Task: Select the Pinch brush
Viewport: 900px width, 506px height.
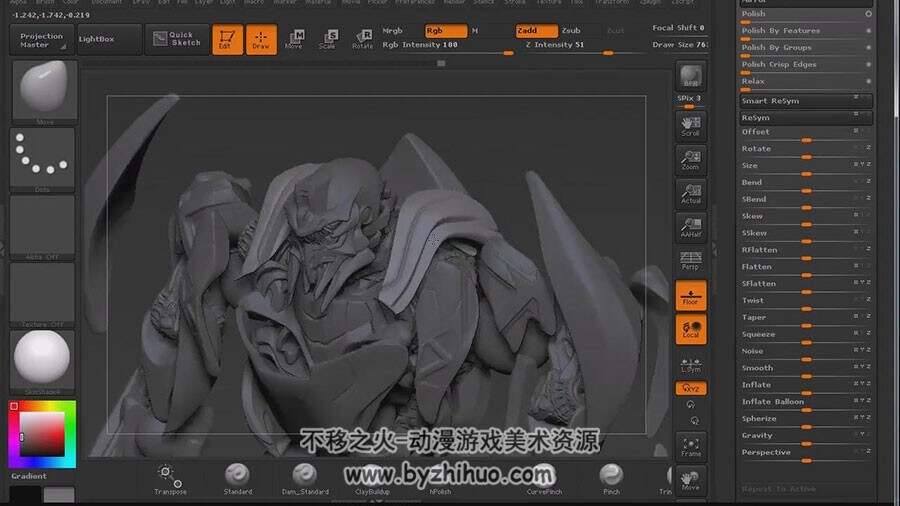Action: coord(611,480)
